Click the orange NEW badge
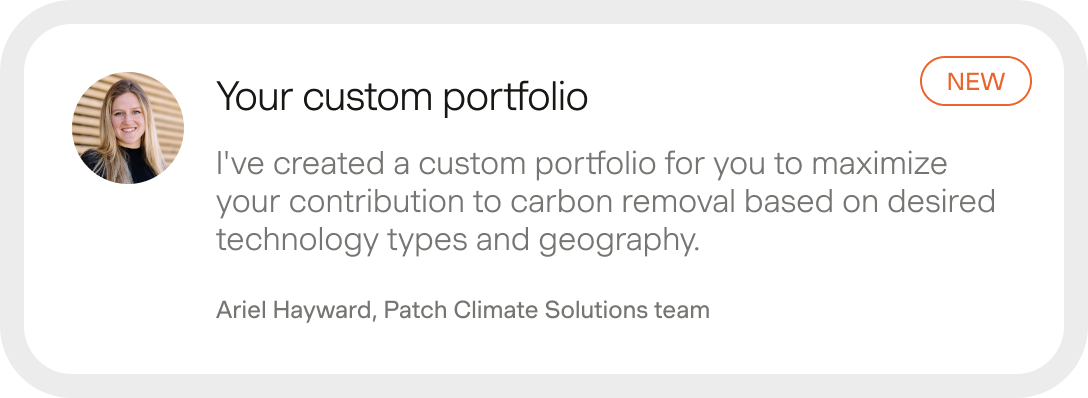 point(976,81)
